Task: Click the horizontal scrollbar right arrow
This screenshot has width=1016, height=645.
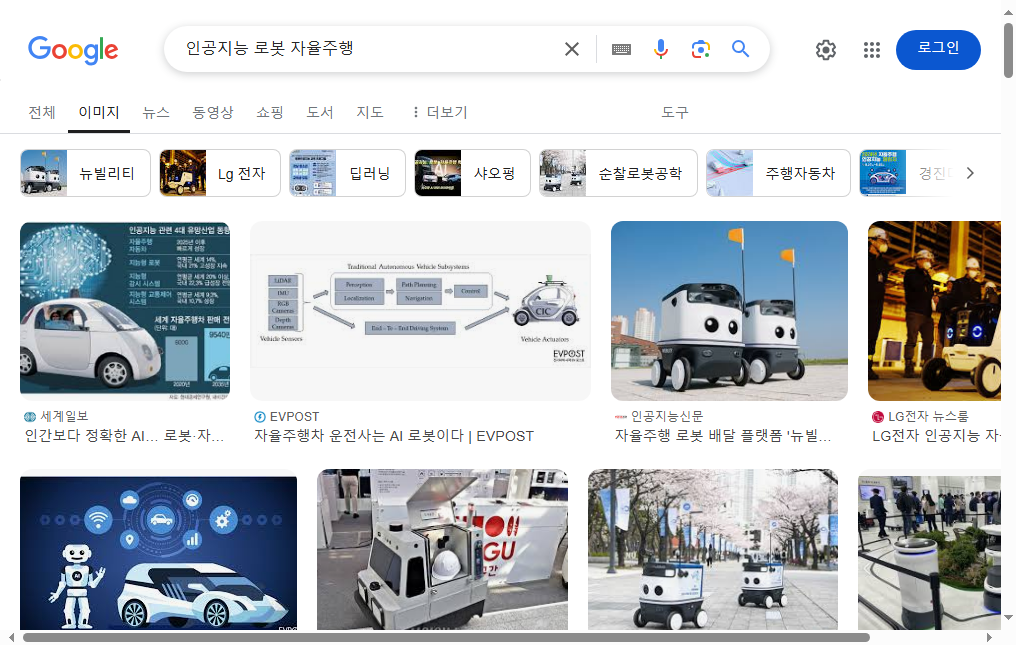Action: [x=989, y=638]
